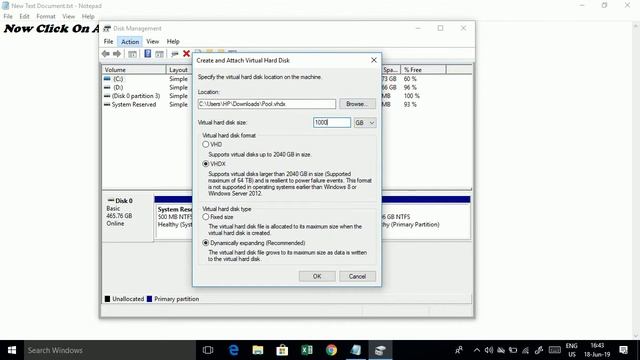
Task: Sort by the % Free column header
Action: click(424, 70)
